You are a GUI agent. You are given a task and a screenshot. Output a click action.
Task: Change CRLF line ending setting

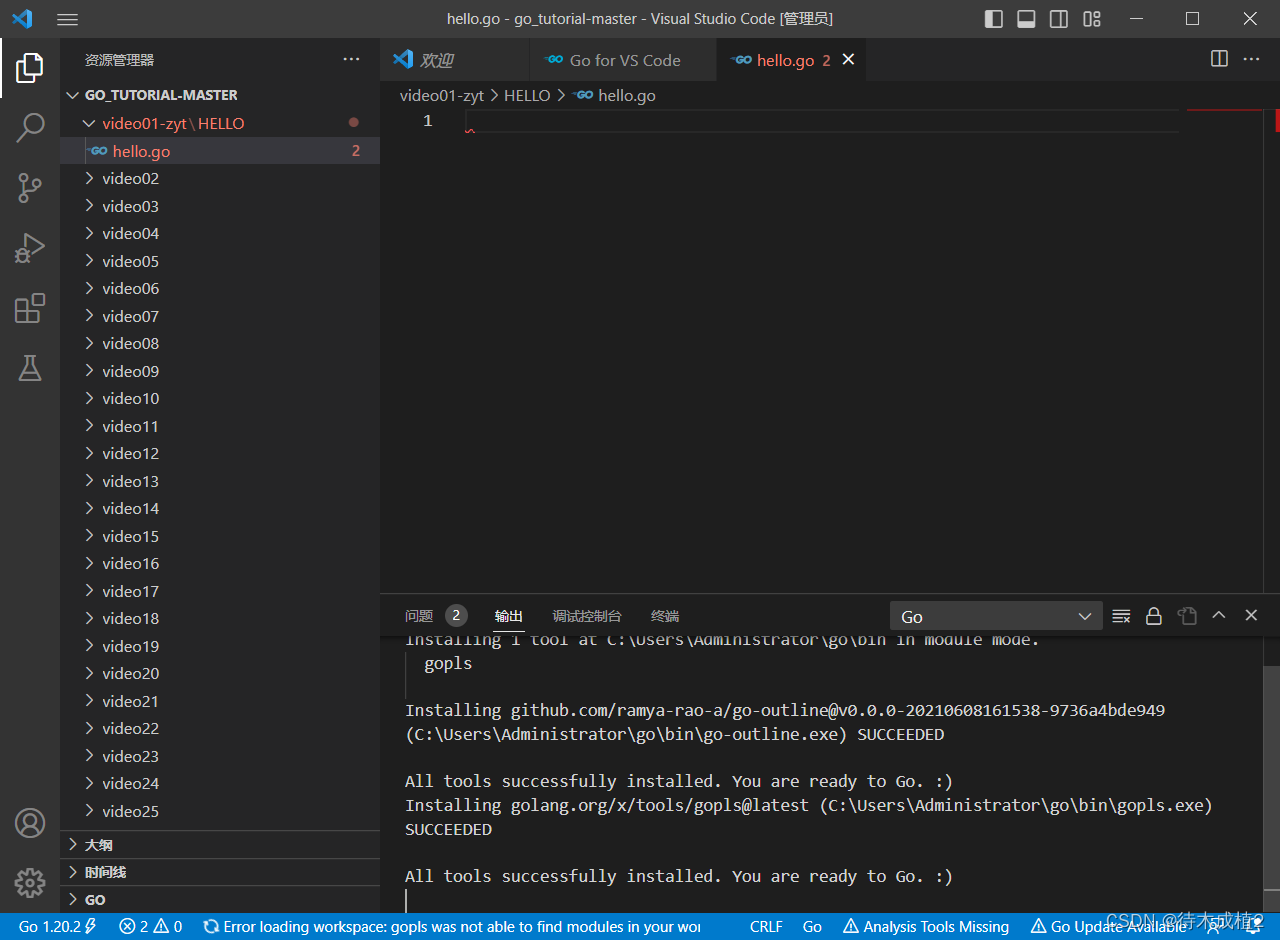pos(766,927)
